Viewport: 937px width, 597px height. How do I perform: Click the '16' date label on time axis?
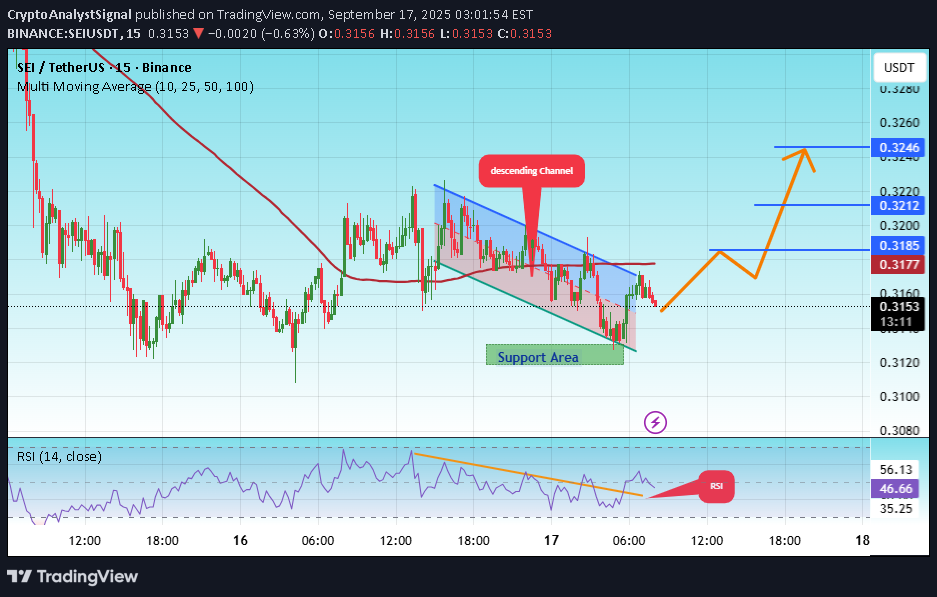[240, 541]
